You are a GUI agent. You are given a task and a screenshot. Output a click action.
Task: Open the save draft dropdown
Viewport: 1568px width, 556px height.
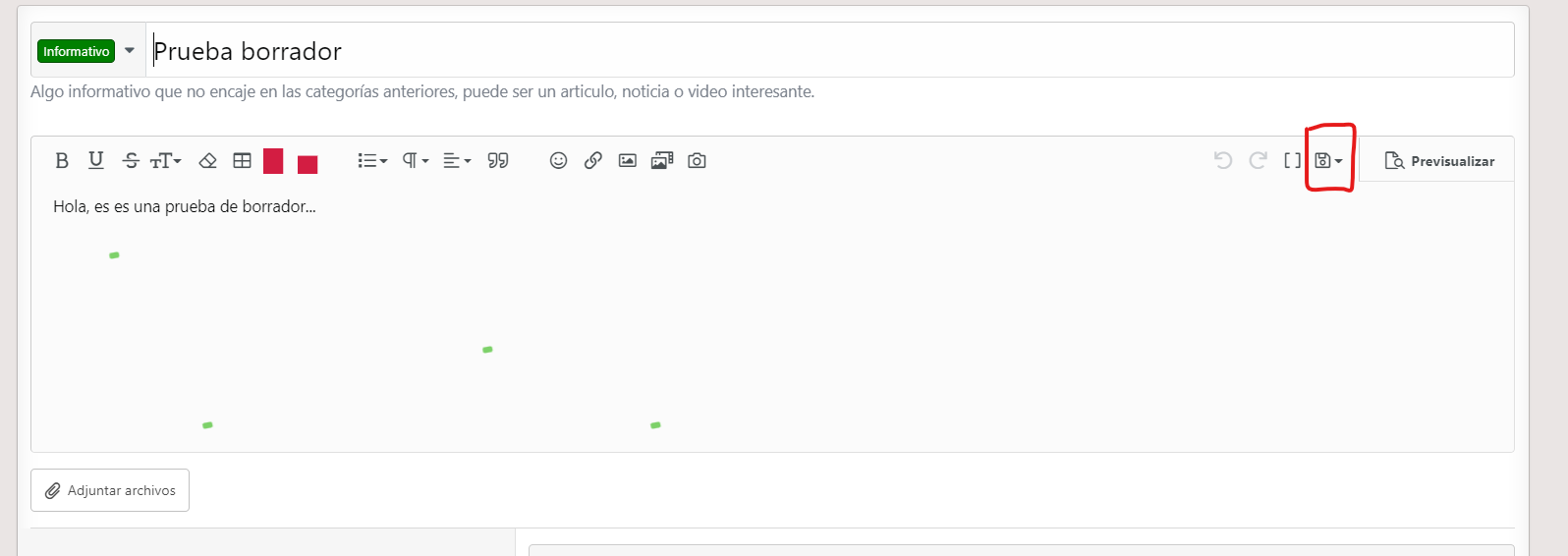coord(1328,161)
